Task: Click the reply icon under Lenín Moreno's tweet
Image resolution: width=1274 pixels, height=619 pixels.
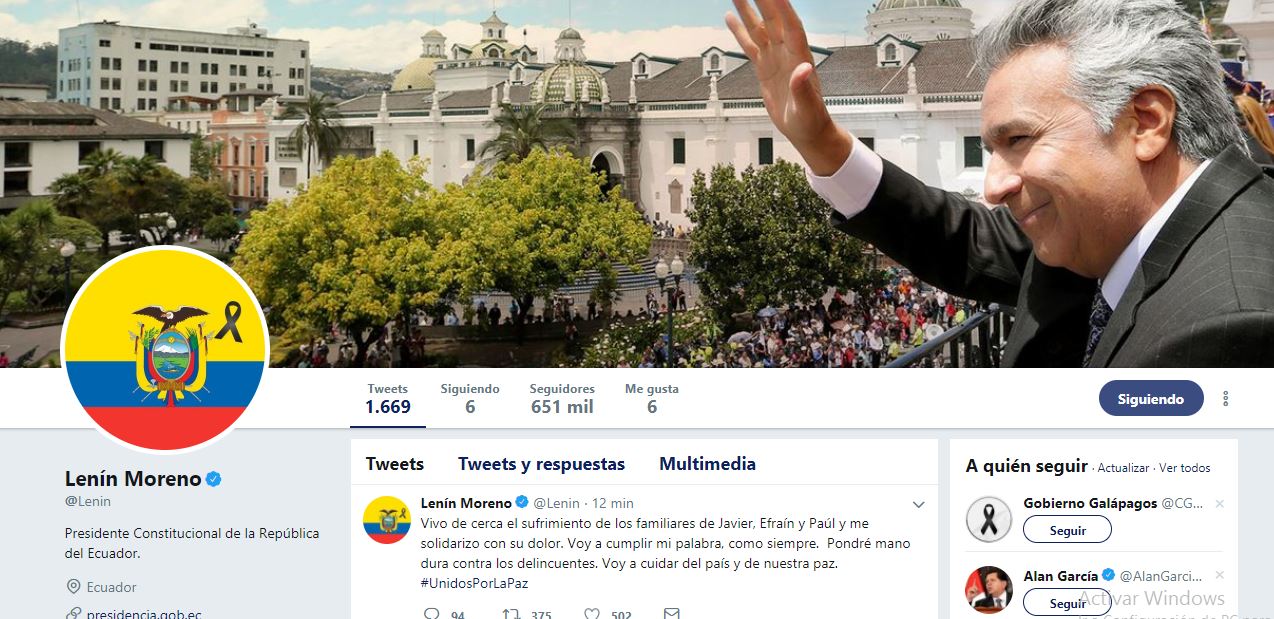Action: 432,613
